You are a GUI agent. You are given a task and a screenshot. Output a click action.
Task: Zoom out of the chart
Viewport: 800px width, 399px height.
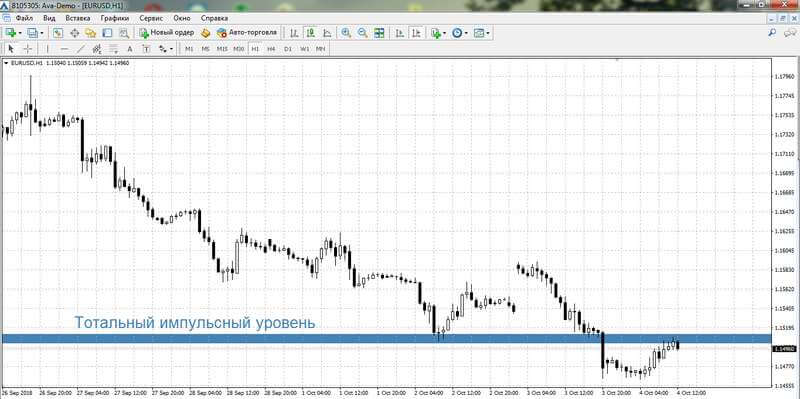[x=363, y=33]
